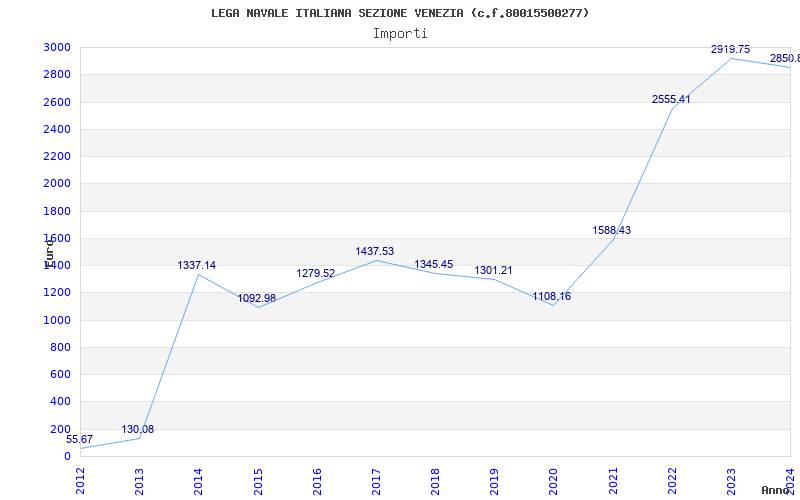Click y-axis tick label 600
Screen dimensions: 800x500
(x=60, y=374)
